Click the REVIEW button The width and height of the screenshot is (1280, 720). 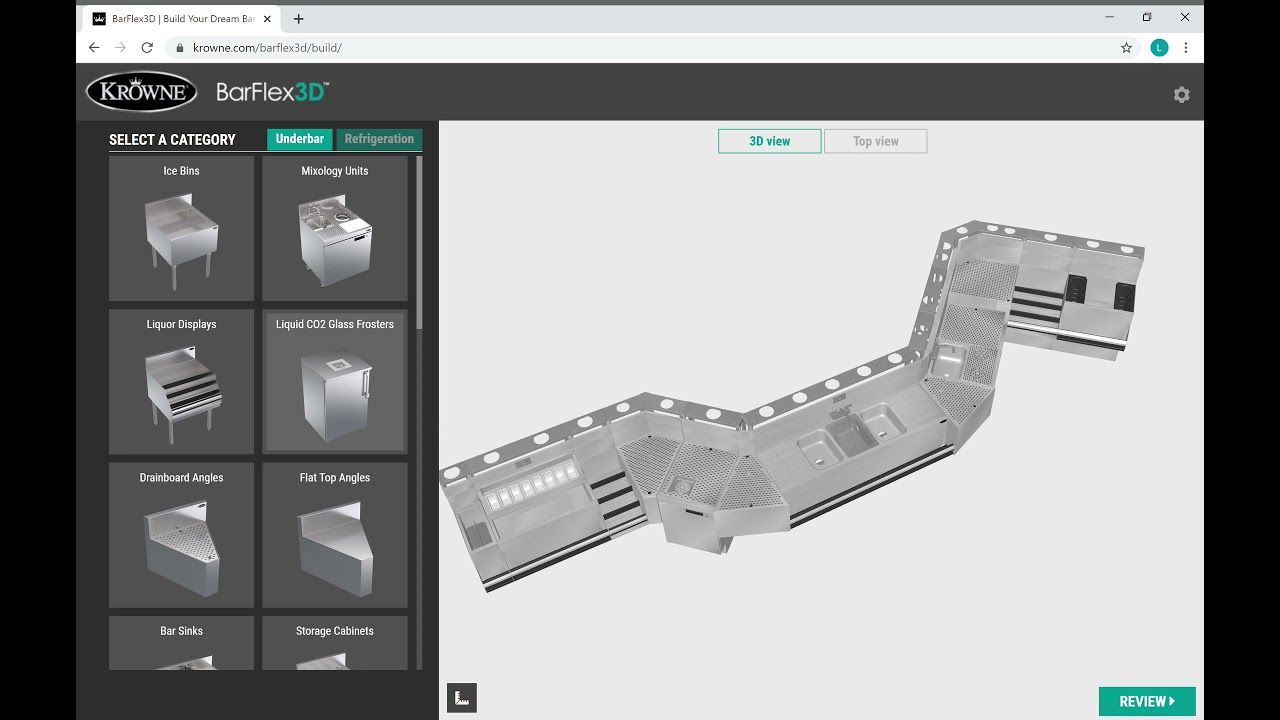tap(1147, 701)
